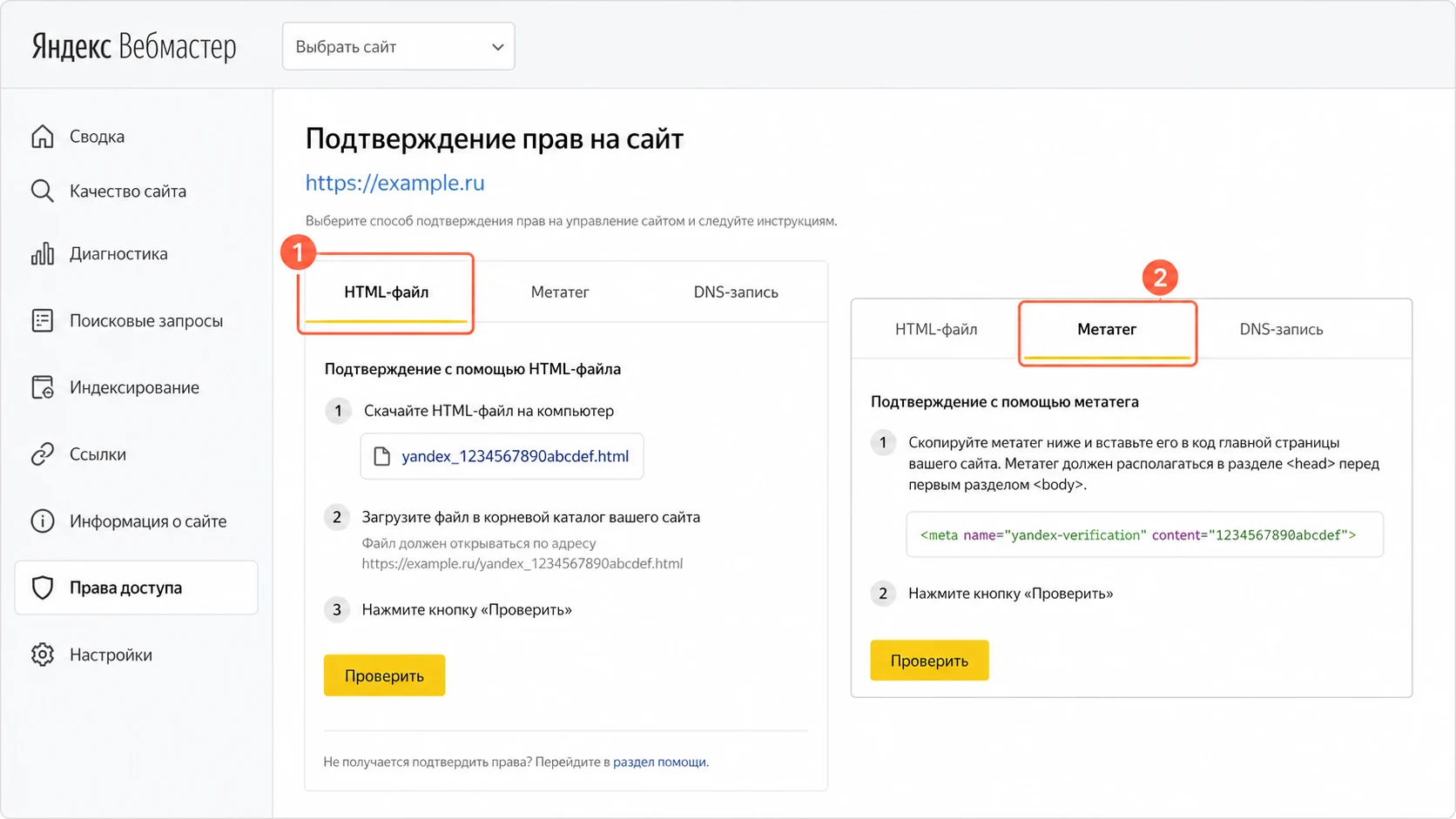Click the Настройки gear icon
The image size is (1456, 819).
point(43,655)
